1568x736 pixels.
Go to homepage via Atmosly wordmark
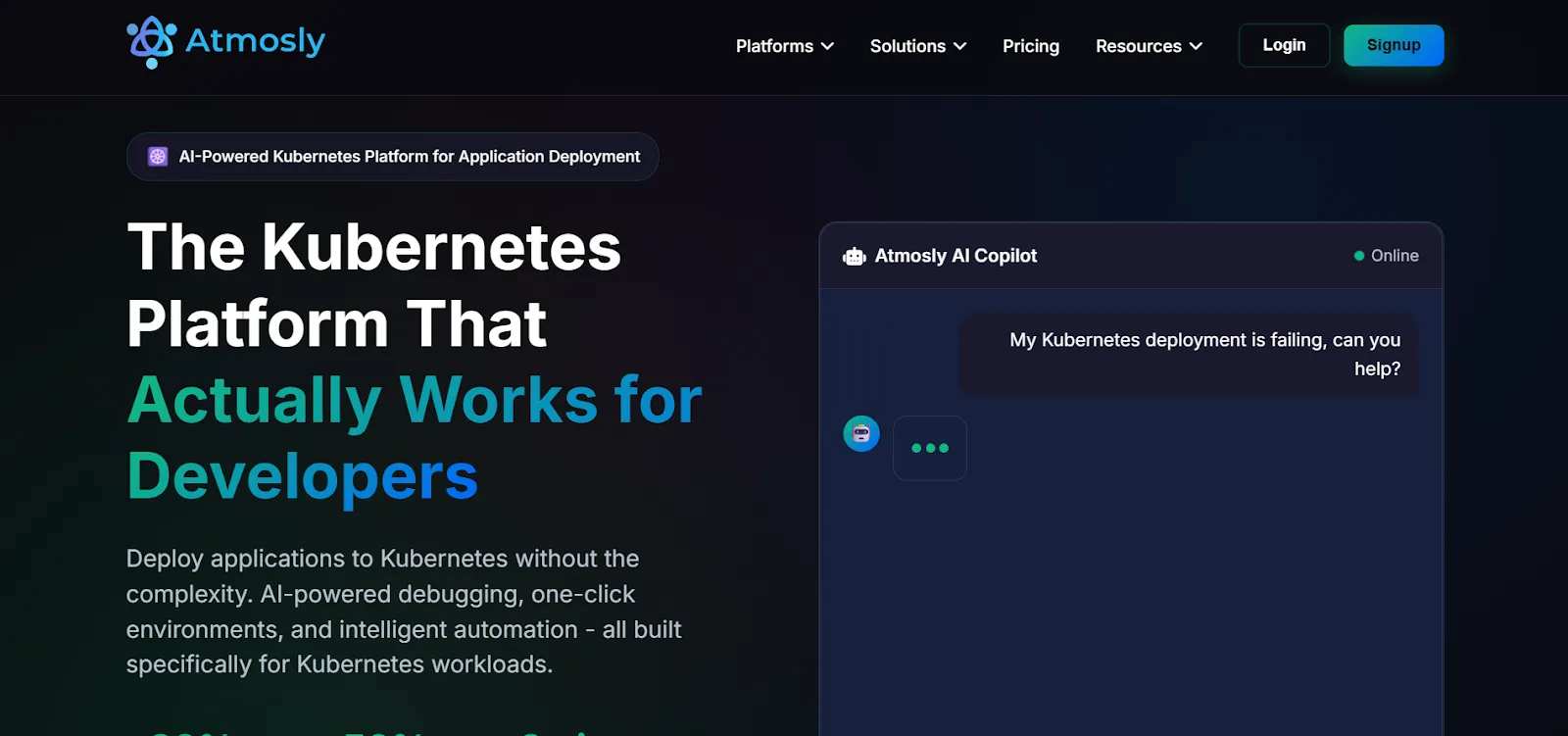pos(256,41)
